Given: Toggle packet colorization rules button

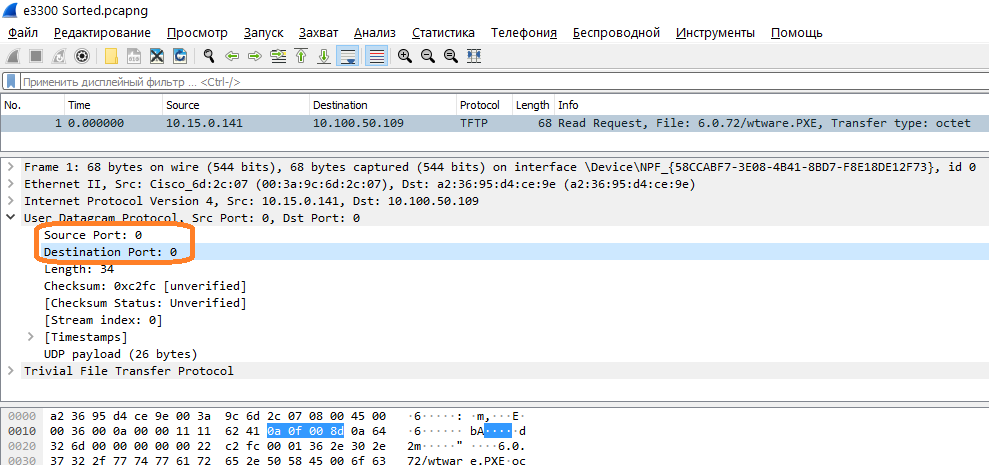Looking at the screenshot, I should pyautogui.click(x=376, y=56).
